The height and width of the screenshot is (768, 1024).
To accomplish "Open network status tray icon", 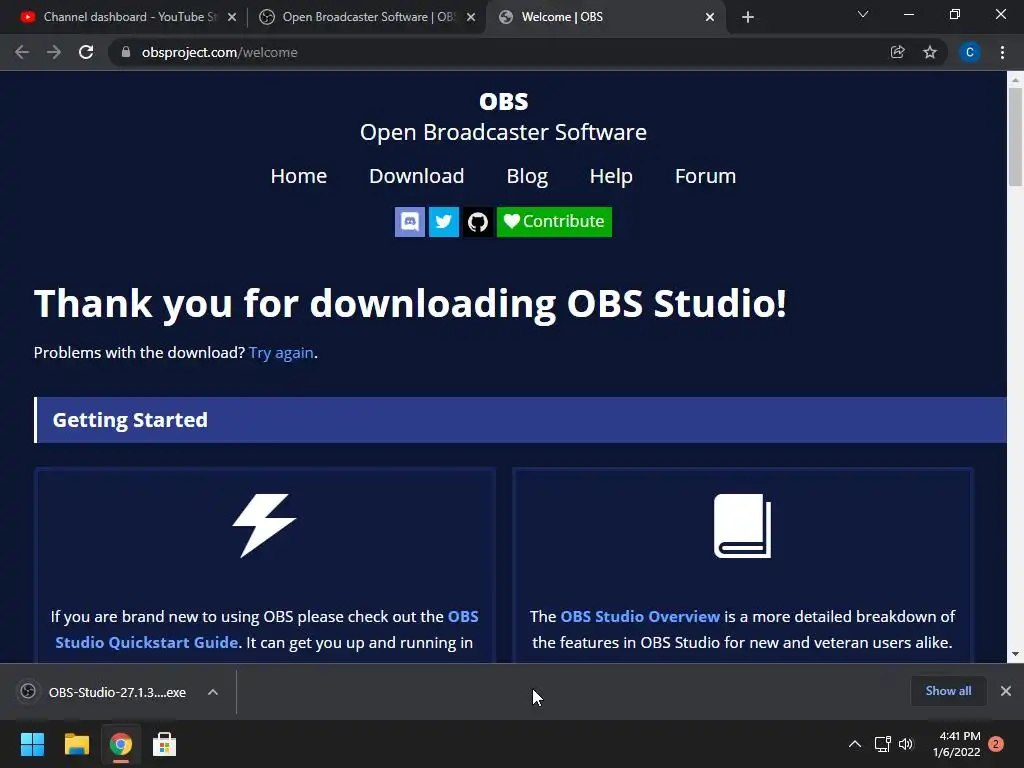I will pos(882,744).
